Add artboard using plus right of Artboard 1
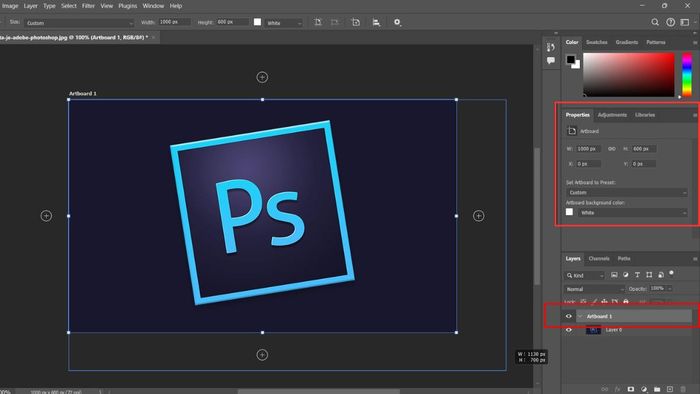The height and width of the screenshot is (394, 700). point(479,216)
